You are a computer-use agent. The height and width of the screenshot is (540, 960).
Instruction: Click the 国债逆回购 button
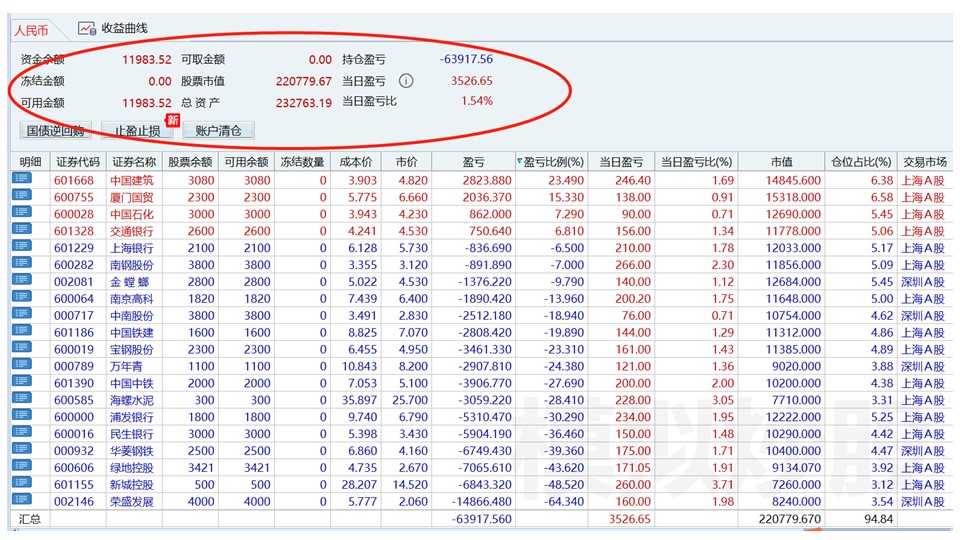[x=55, y=130]
